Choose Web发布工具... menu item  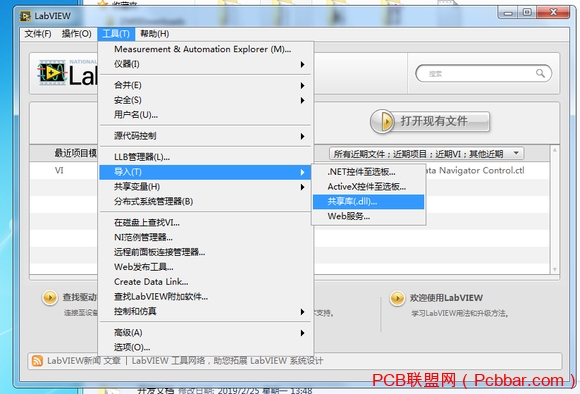(x=206, y=267)
